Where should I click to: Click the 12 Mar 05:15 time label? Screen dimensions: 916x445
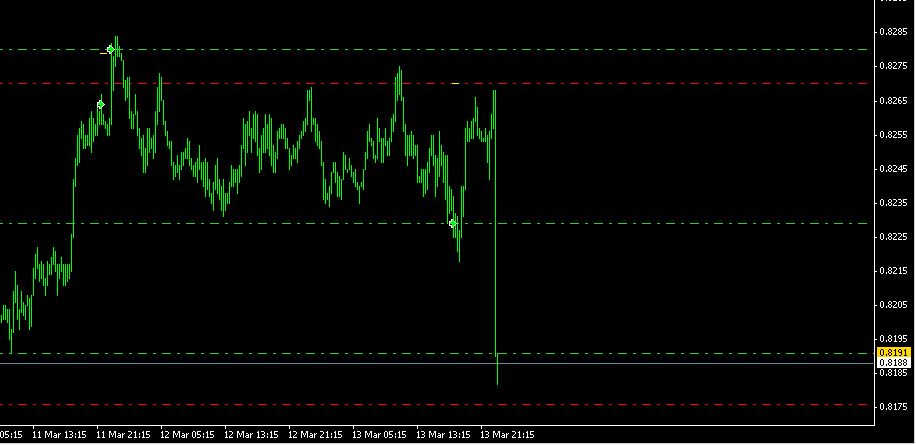187,434
